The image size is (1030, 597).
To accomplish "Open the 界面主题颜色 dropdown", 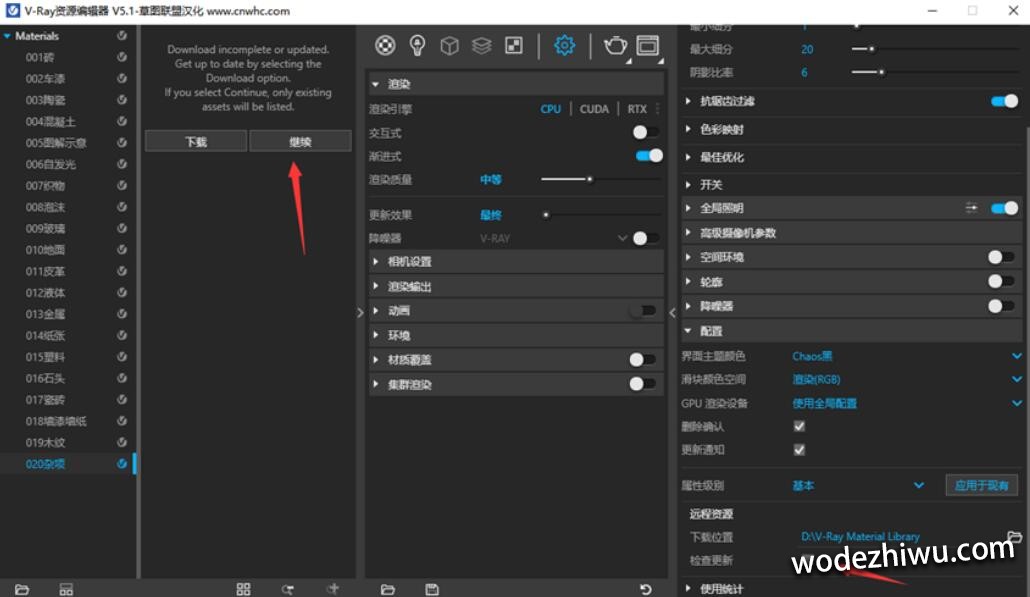I will pos(907,356).
